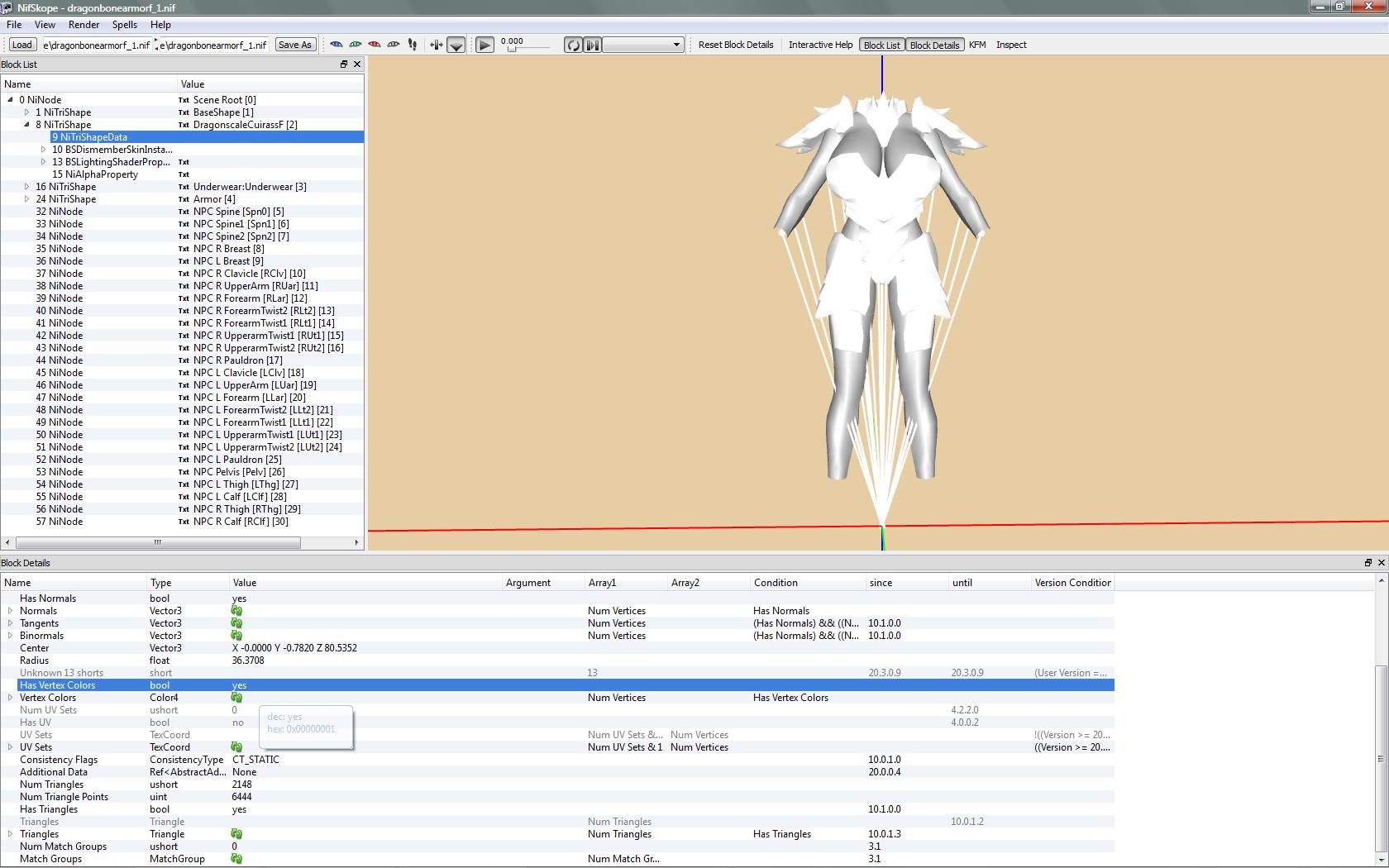Float the Block List panel
The height and width of the screenshot is (868, 1389).
click(344, 64)
